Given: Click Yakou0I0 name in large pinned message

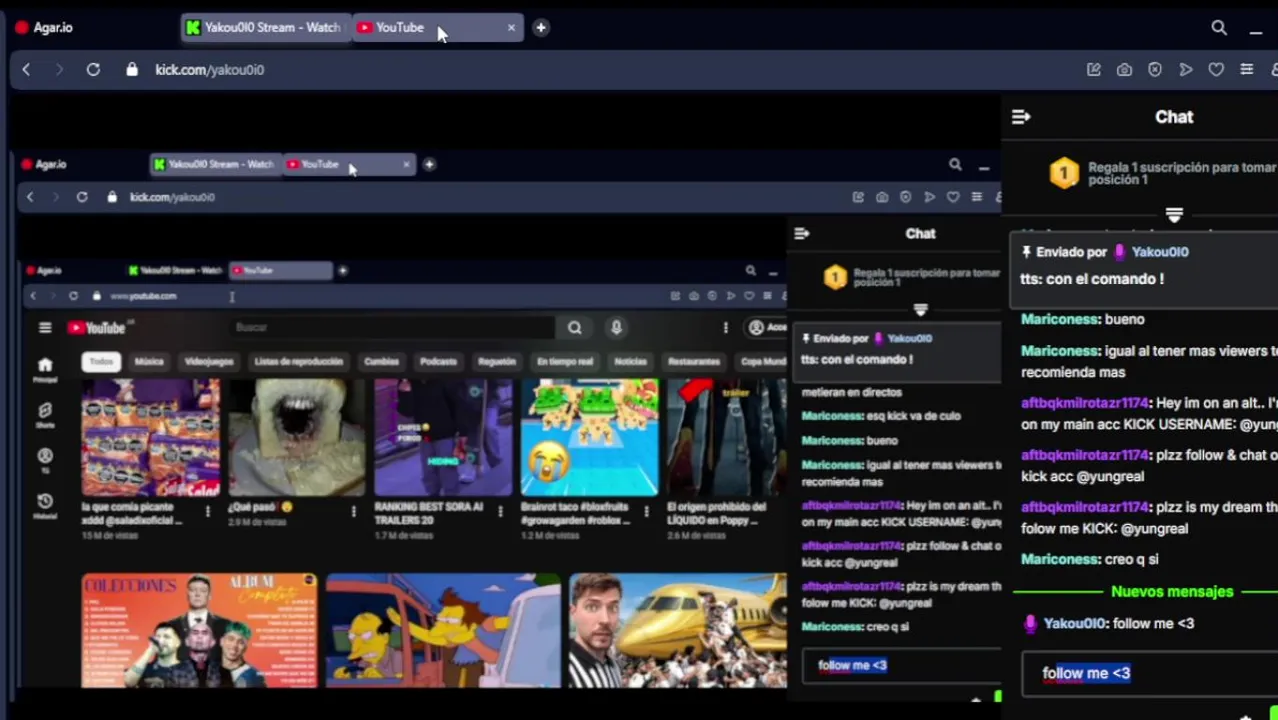Looking at the screenshot, I should (x=1160, y=252).
